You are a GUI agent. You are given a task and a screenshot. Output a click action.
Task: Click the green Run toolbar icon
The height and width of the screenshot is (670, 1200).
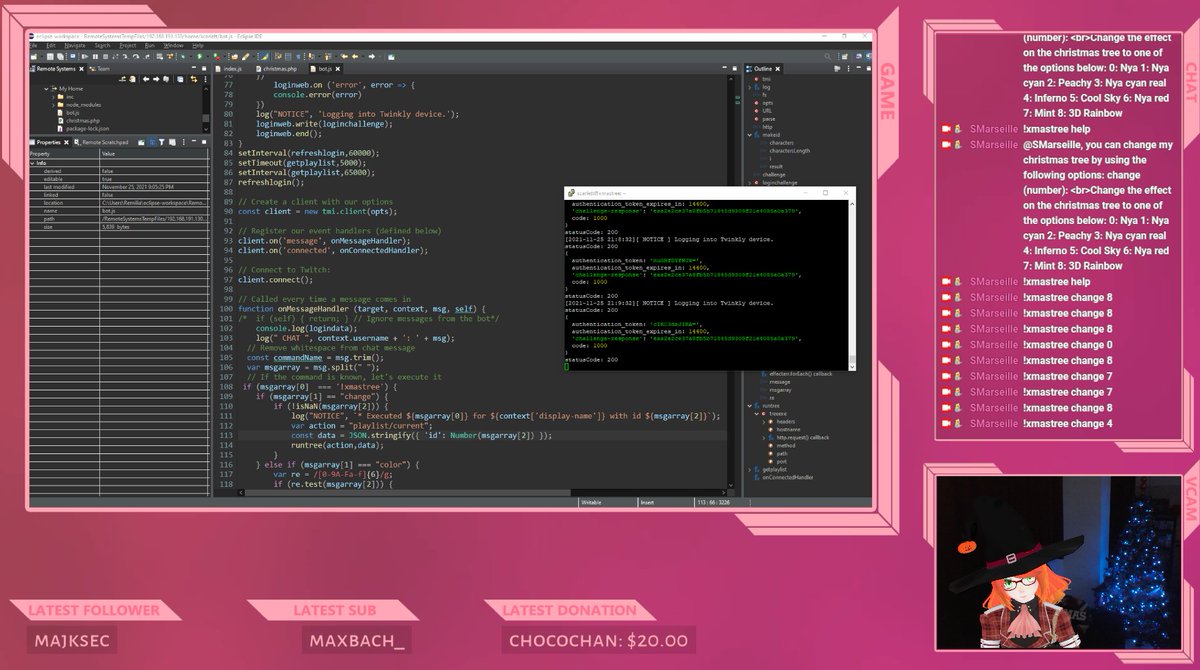199,56
